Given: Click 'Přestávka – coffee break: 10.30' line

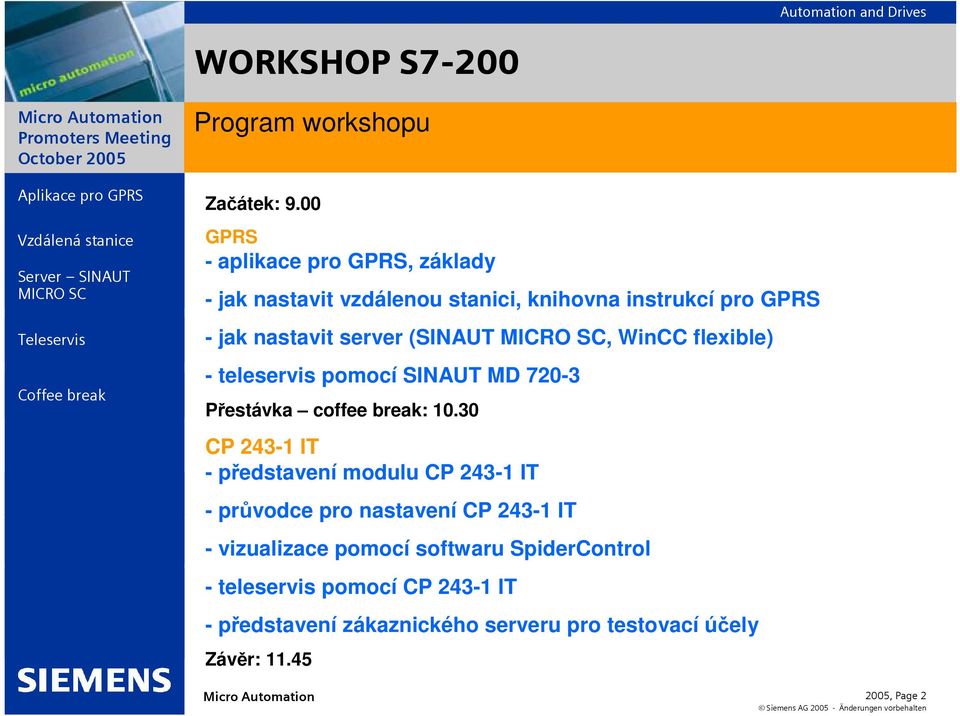Looking at the screenshot, I should click(342, 410).
